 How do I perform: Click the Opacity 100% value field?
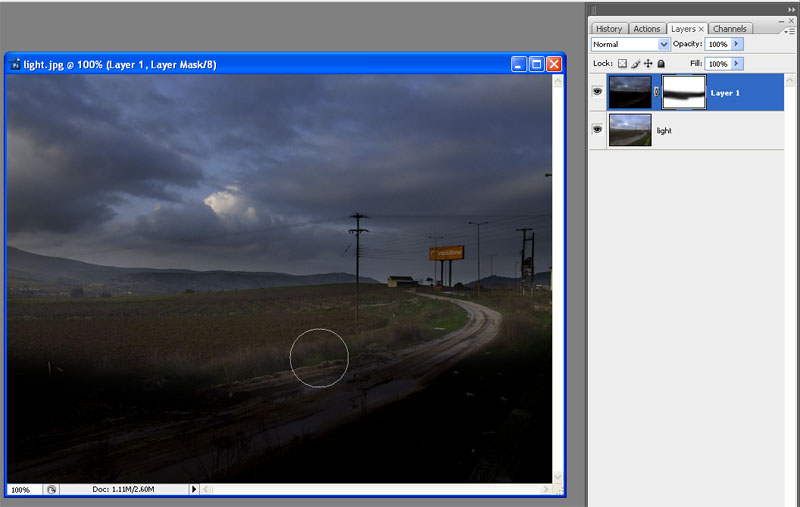(x=717, y=44)
